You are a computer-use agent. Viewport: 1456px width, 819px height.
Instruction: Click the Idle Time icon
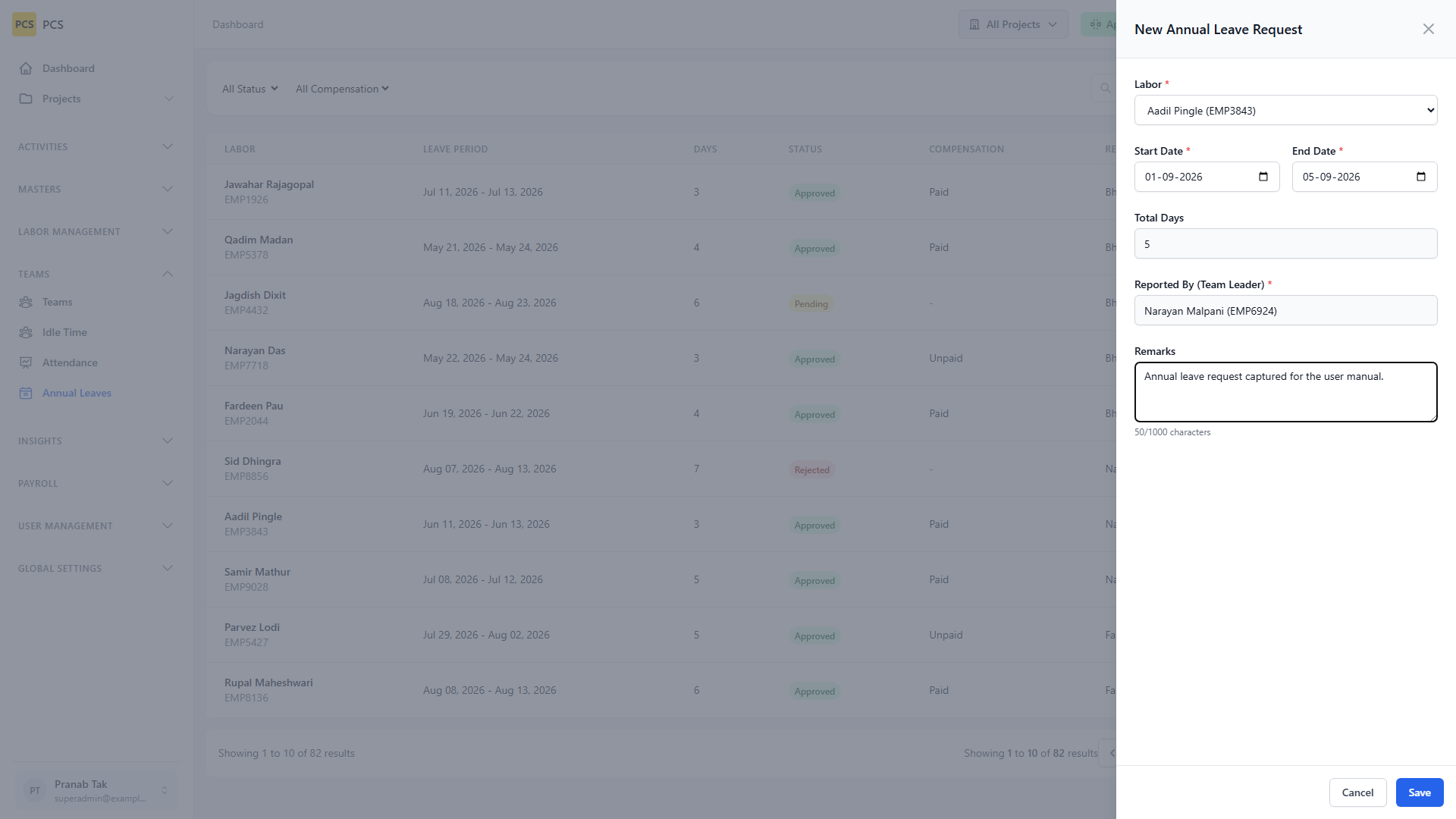pyautogui.click(x=26, y=332)
